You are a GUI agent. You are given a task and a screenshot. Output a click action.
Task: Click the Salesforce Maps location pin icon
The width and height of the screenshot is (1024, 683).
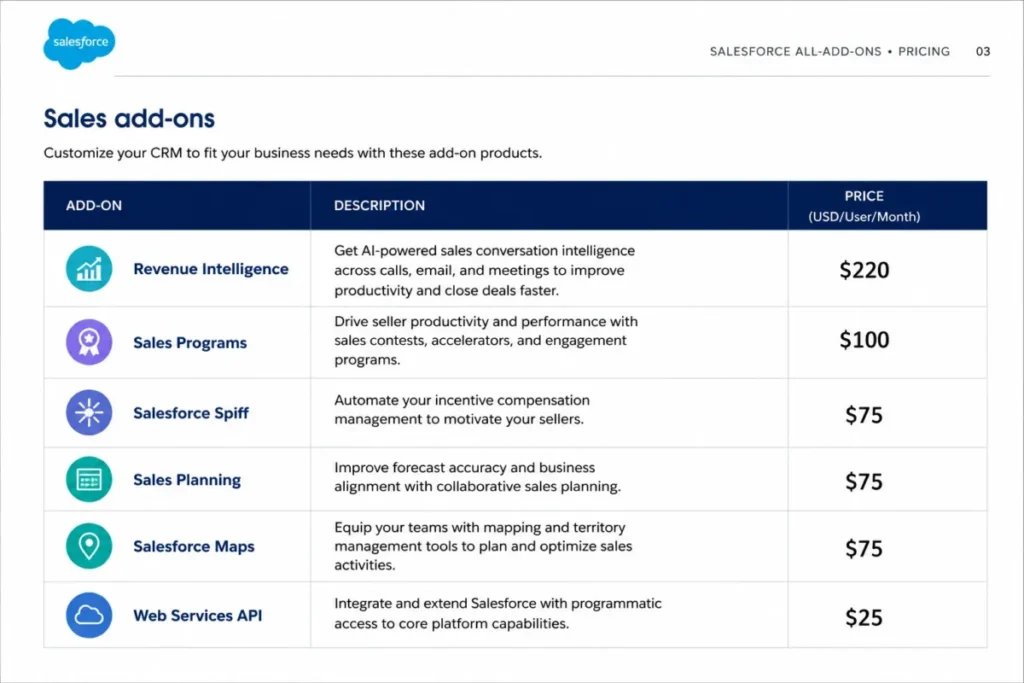(89, 546)
